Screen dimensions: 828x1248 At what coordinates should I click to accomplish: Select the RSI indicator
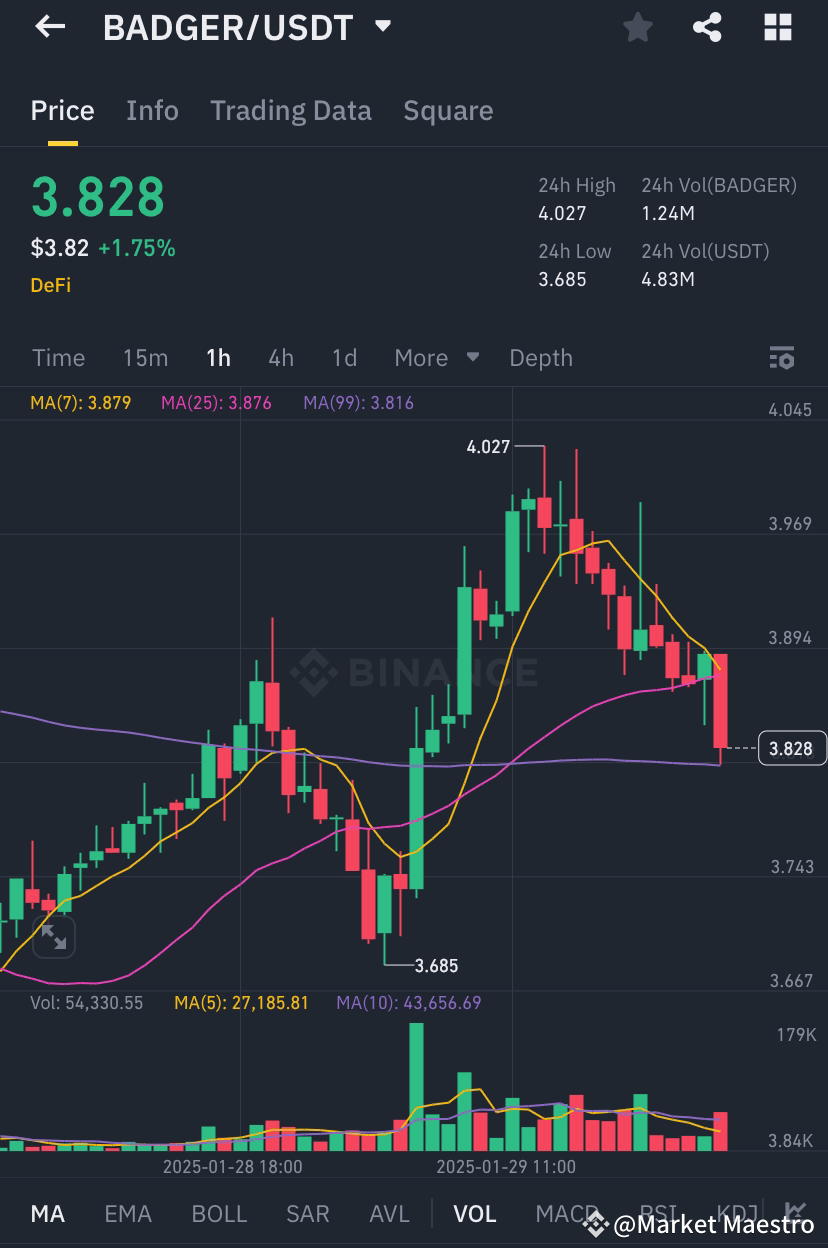click(x=659, y=1213)
